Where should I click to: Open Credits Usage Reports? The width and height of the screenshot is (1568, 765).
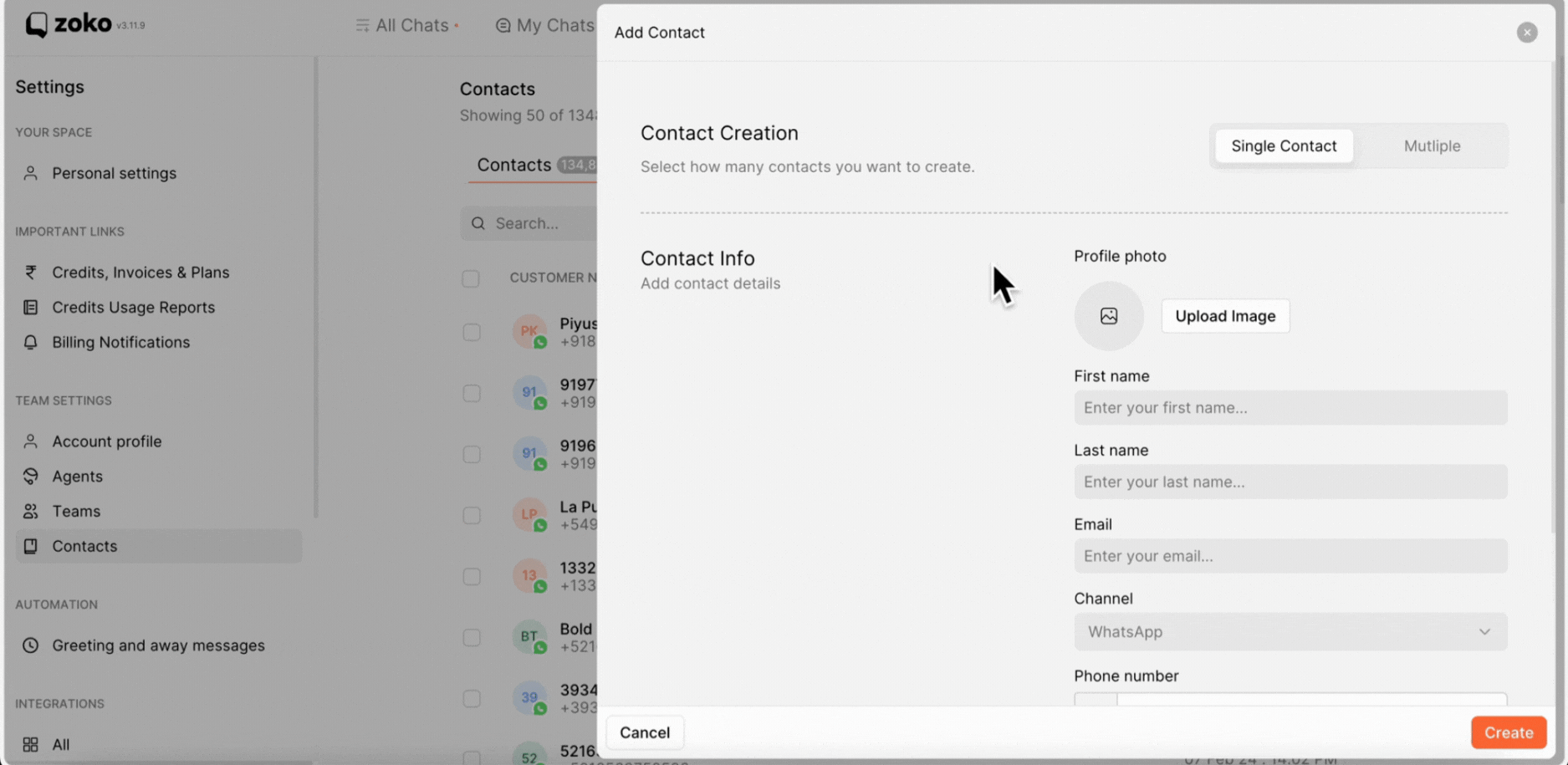point(159,307)
